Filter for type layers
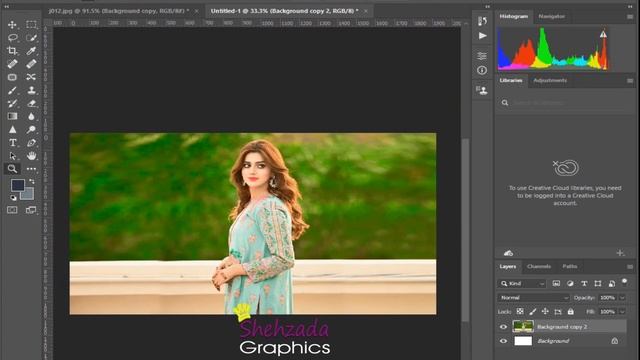Image resolution: width=640 pixels, height=360 pixels. (584, 283)
